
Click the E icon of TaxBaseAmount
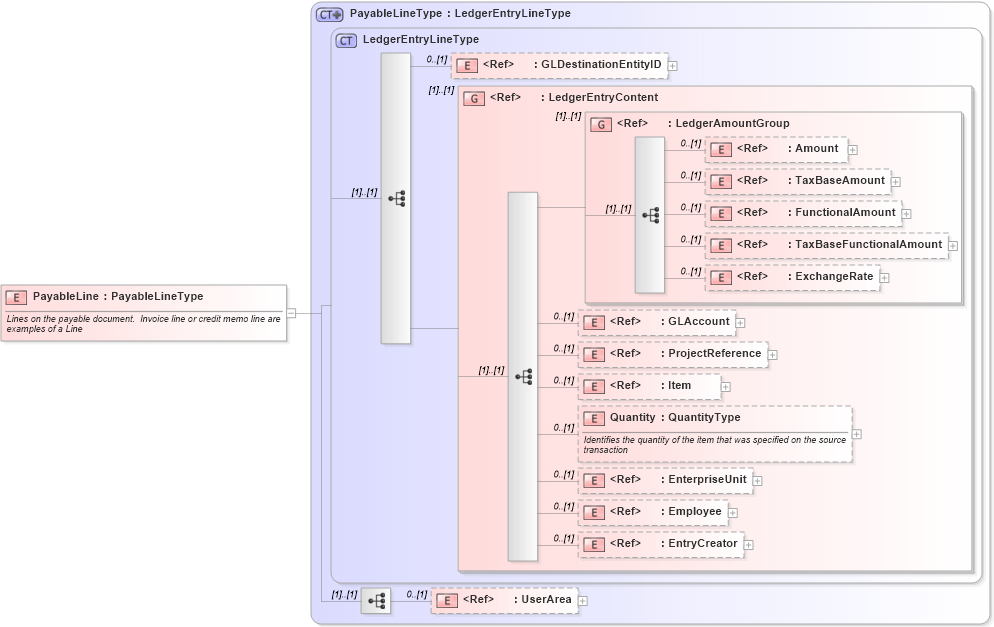[719, 181]
